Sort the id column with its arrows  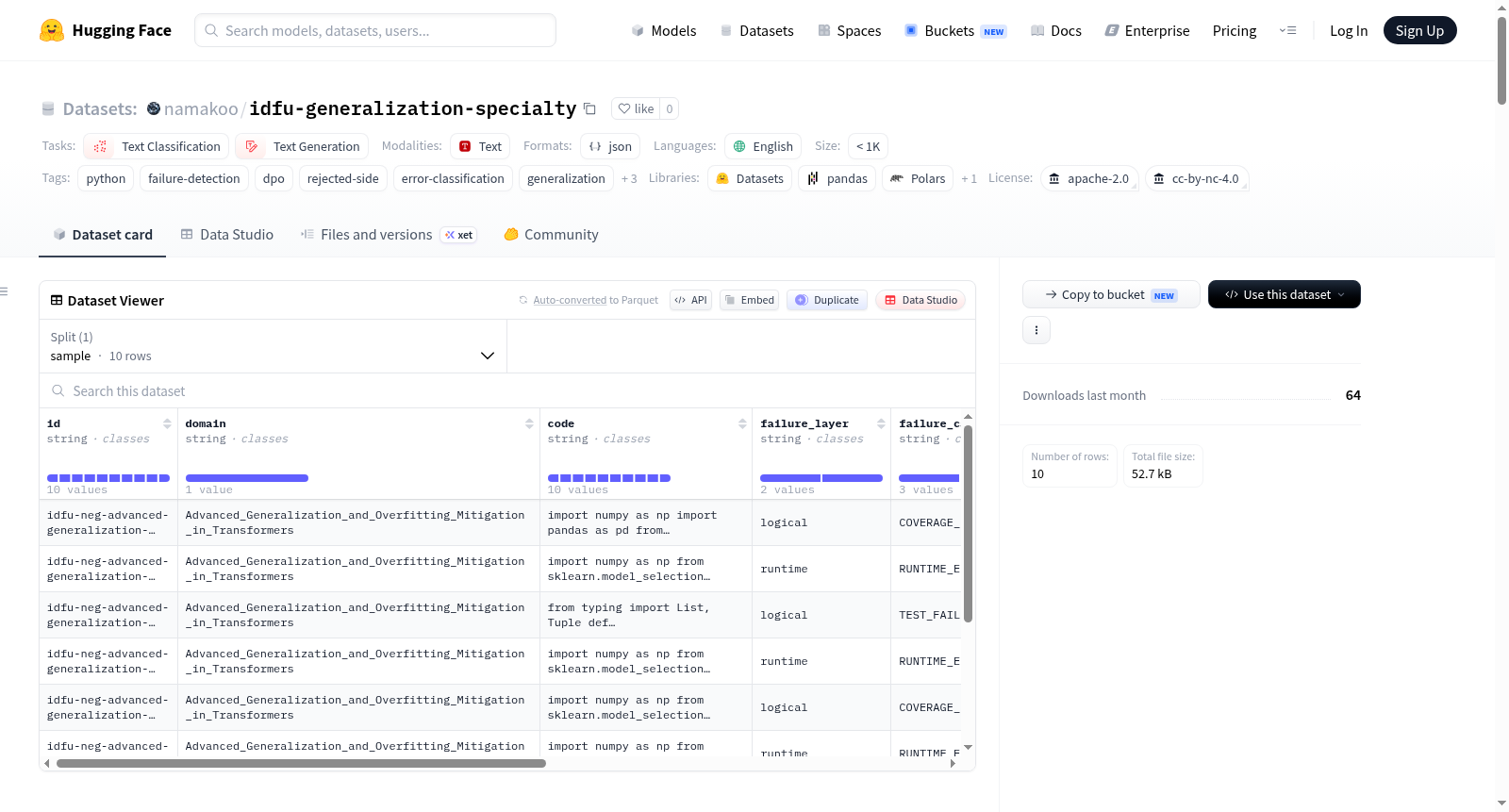coord(167,423)
